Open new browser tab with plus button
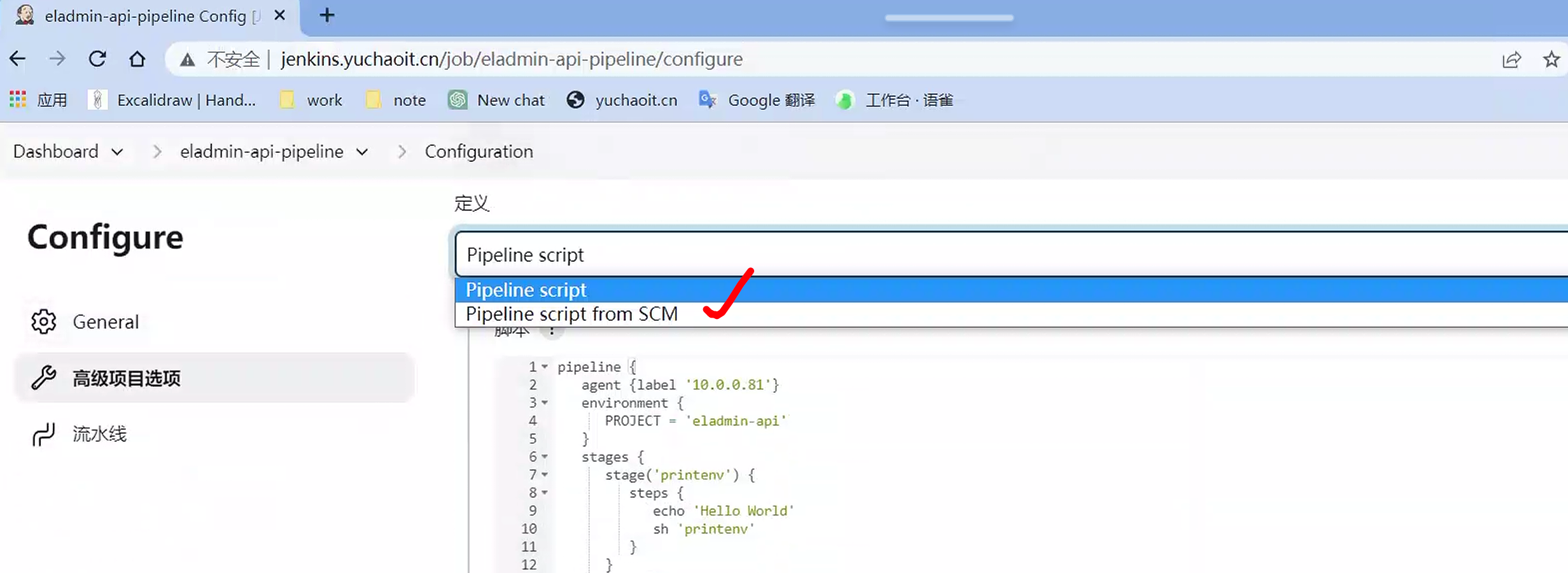This screenshot has height=573, width=1568. 326,15
